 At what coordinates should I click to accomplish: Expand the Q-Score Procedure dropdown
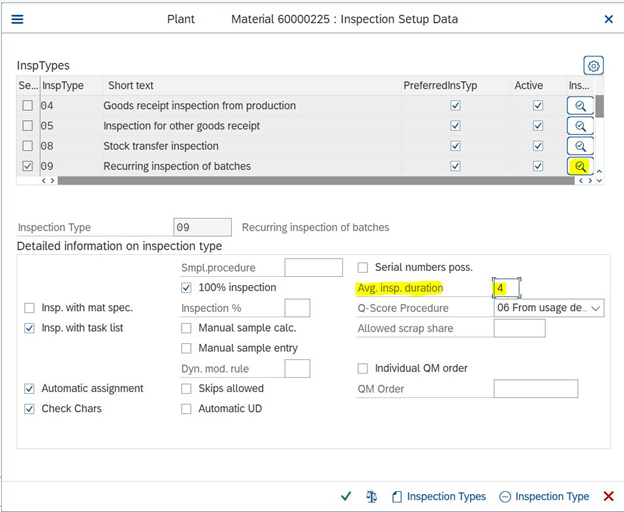tap(597, 308)
